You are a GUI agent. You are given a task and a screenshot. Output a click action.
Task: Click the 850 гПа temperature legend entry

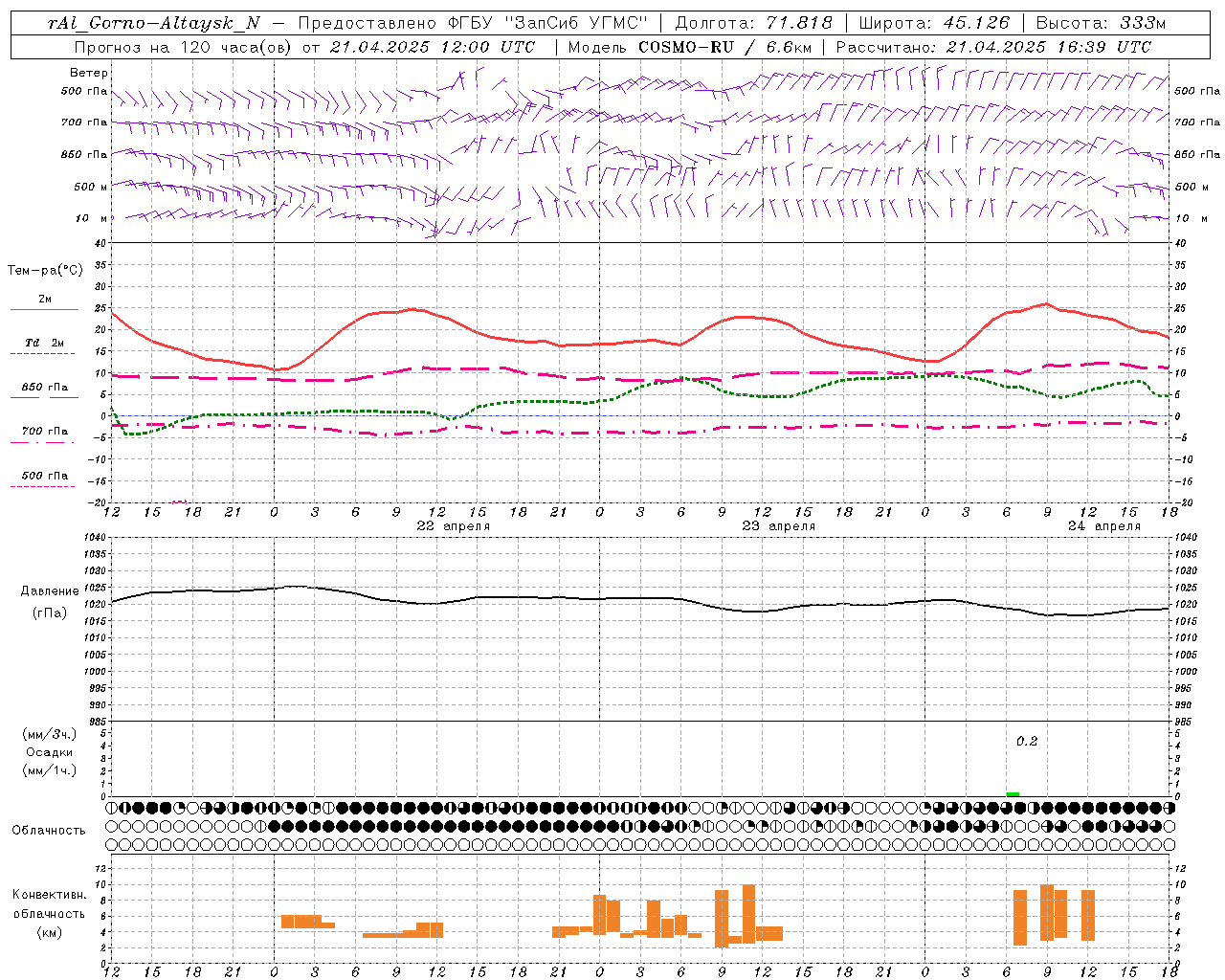pyautogui.click(x=45, y=388)
